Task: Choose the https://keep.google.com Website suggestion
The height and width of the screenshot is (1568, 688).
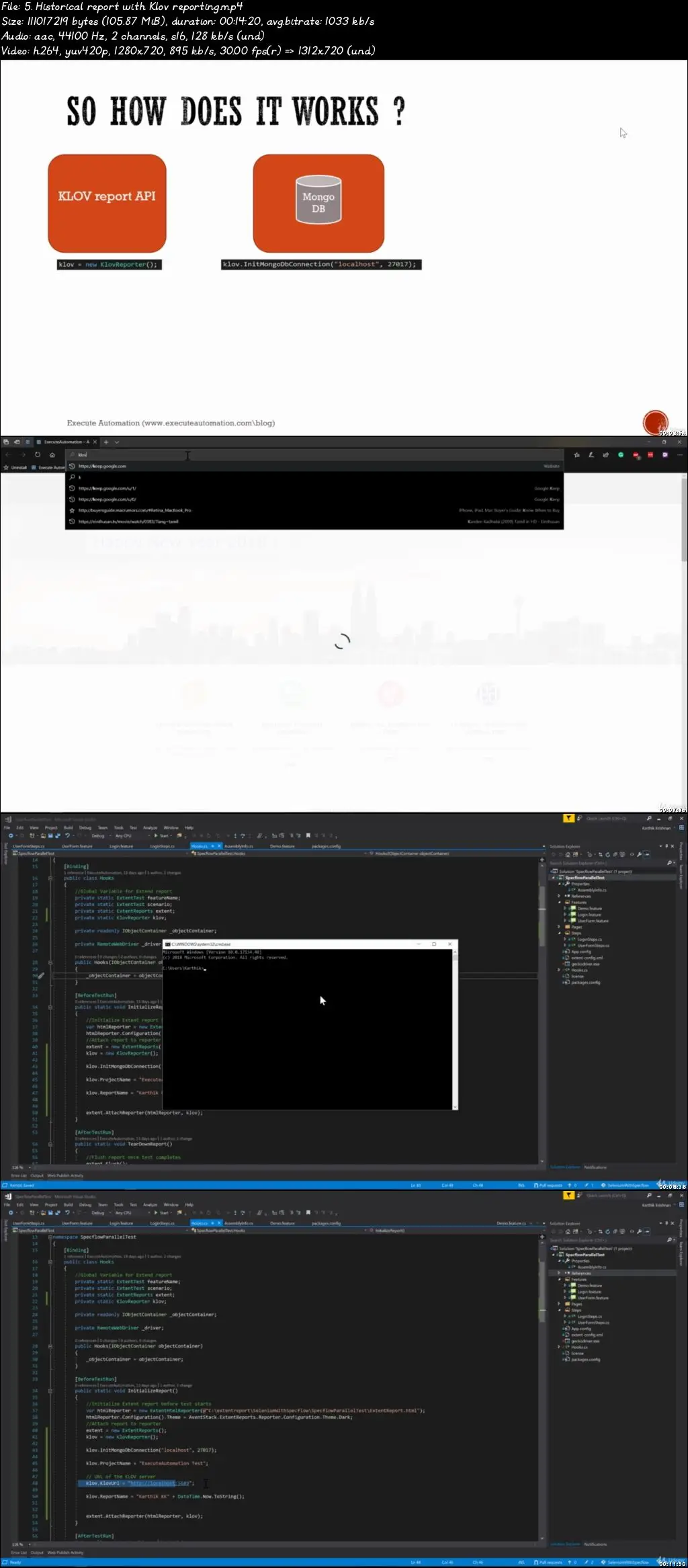Action: click(x=314, y=466)
